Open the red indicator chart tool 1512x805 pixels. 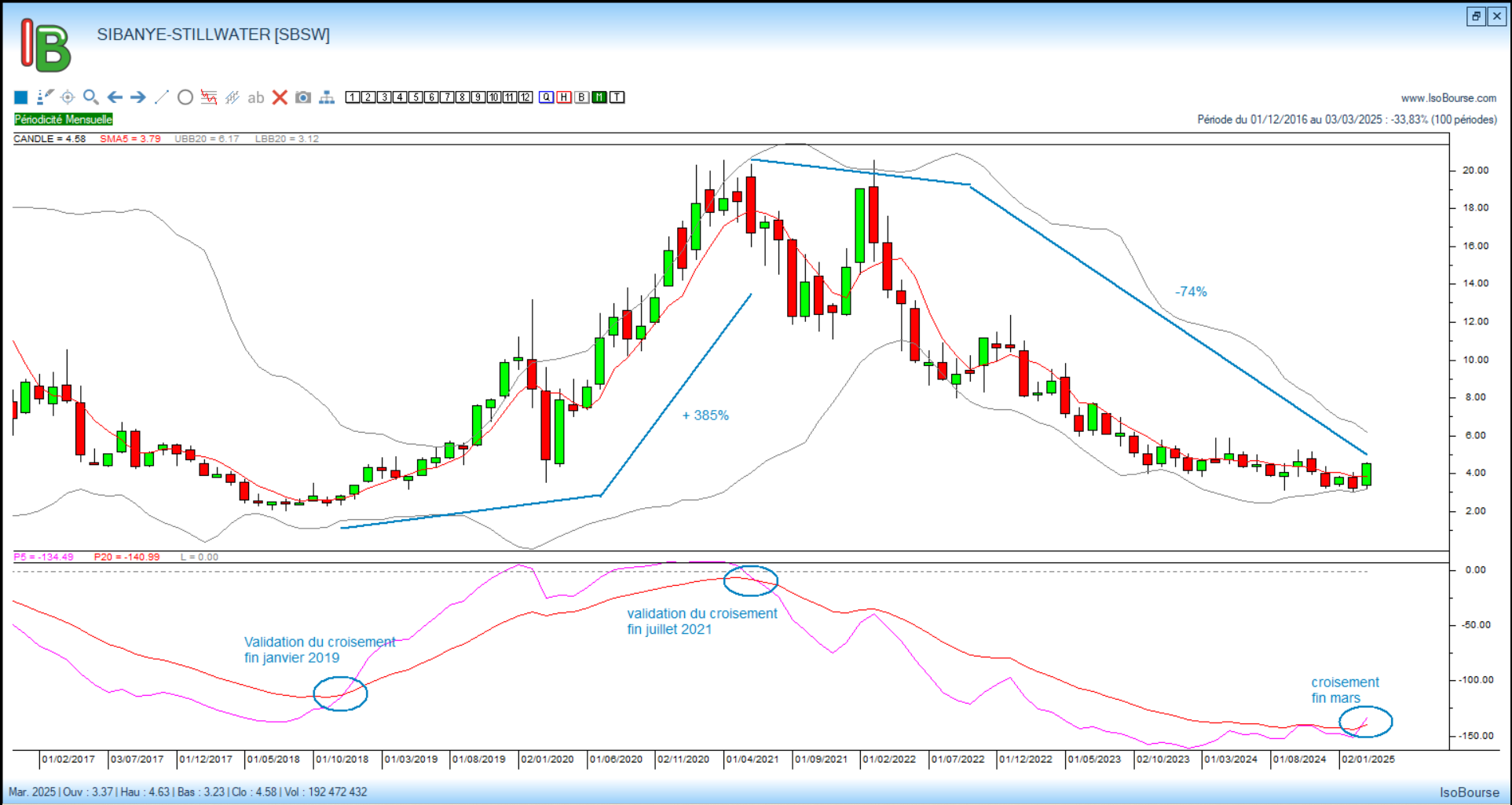click(x=209, y=97)
